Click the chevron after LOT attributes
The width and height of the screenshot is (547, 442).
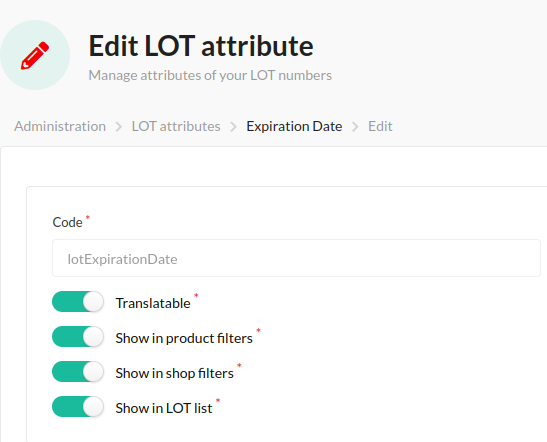click(233, 127)
